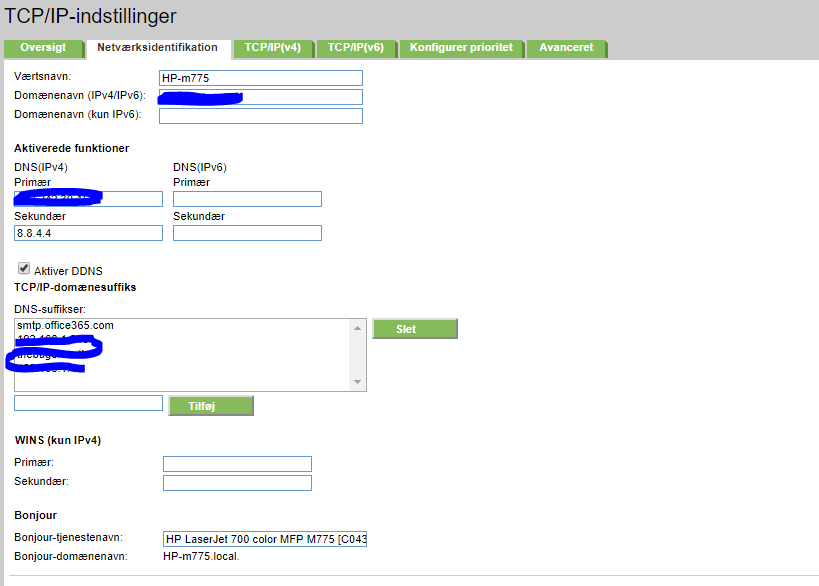The height and width of the screenshot is (586, 819).
Task: Switch to the Oversigt tab
Action: pyautogui.click(x=43, y=47)
